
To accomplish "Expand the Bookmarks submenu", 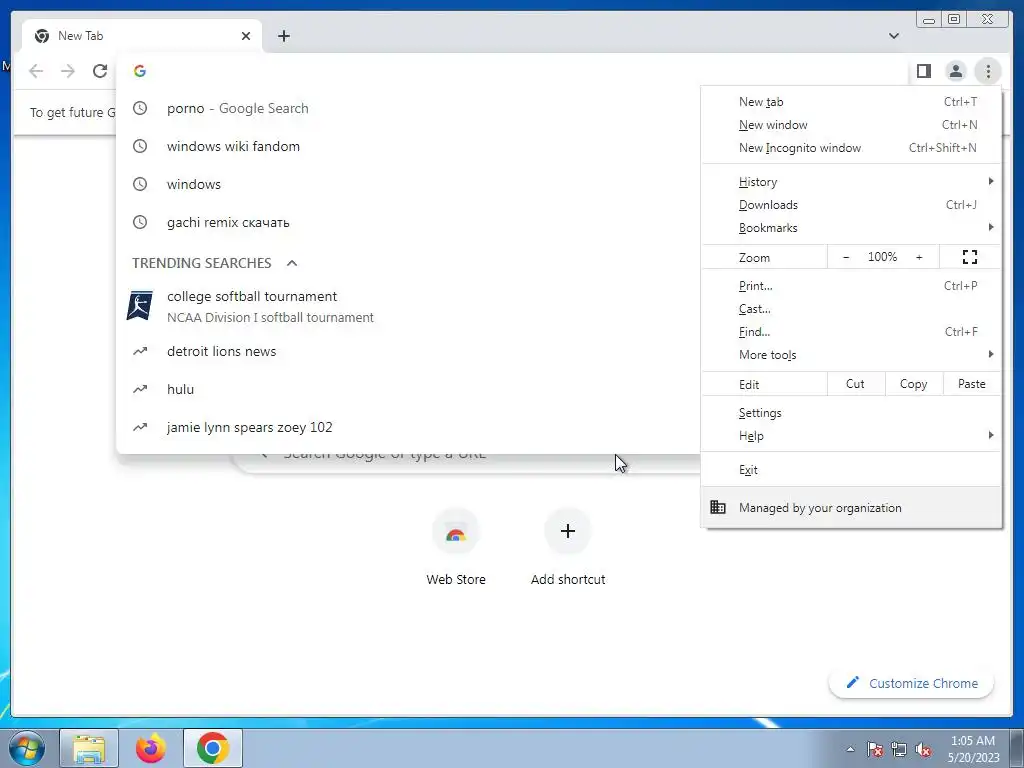I will (x=852, y=228).
